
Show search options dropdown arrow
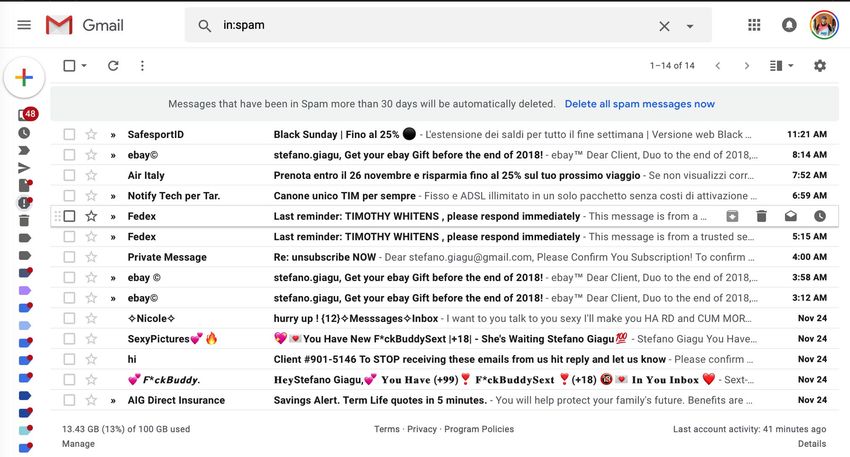click(x=690, y=26)
